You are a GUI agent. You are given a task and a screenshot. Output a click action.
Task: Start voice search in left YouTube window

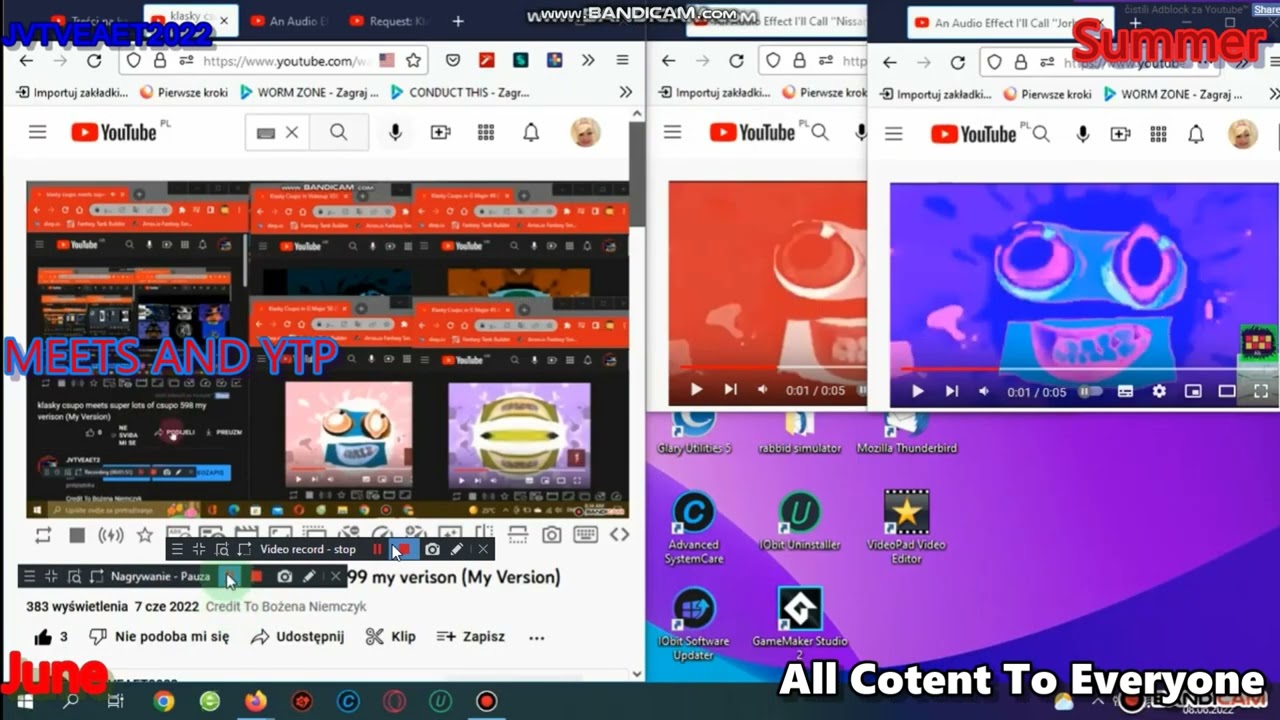click(x=395, y=132)
